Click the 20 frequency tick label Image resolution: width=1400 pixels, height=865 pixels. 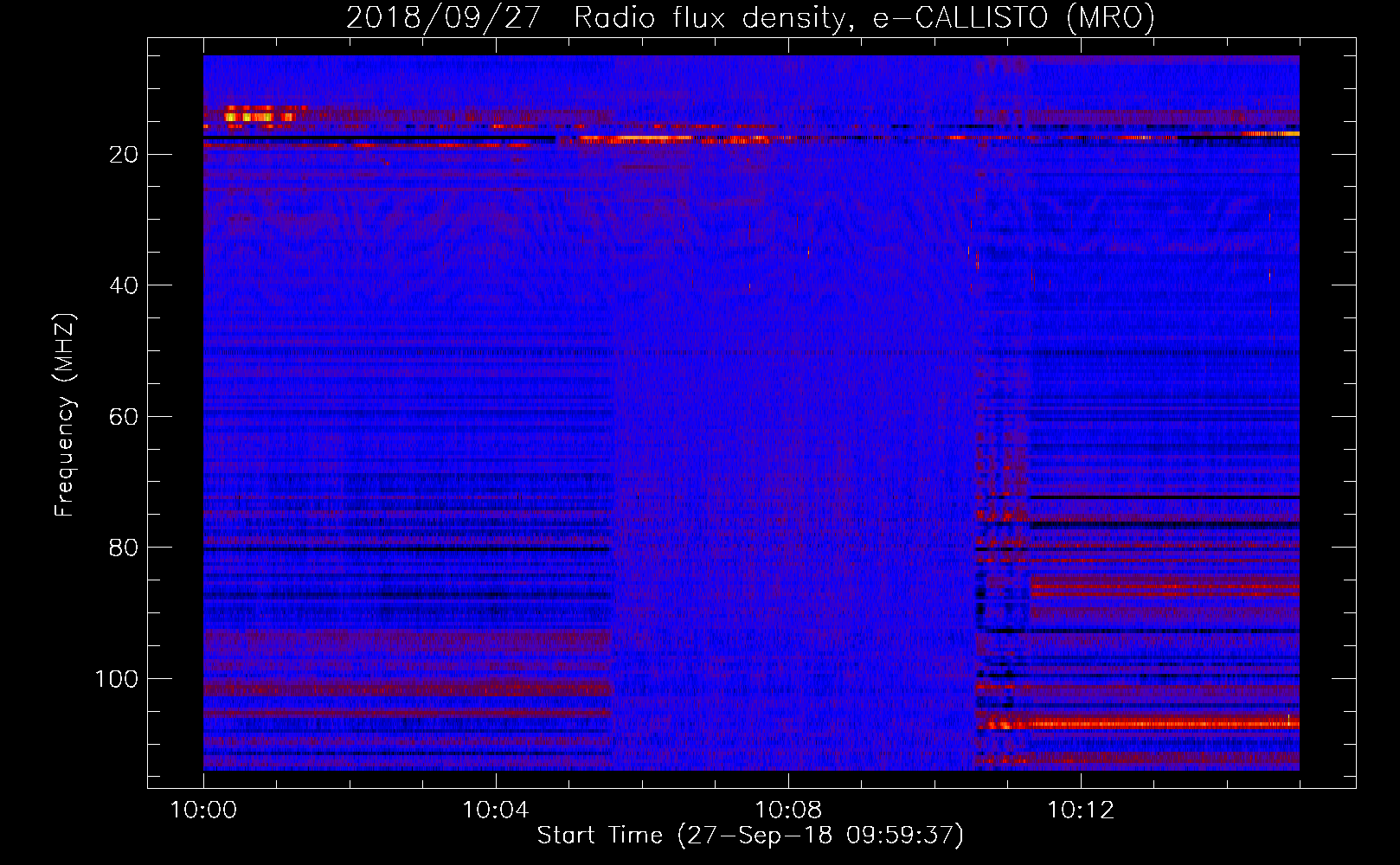(x=125, y=155)
